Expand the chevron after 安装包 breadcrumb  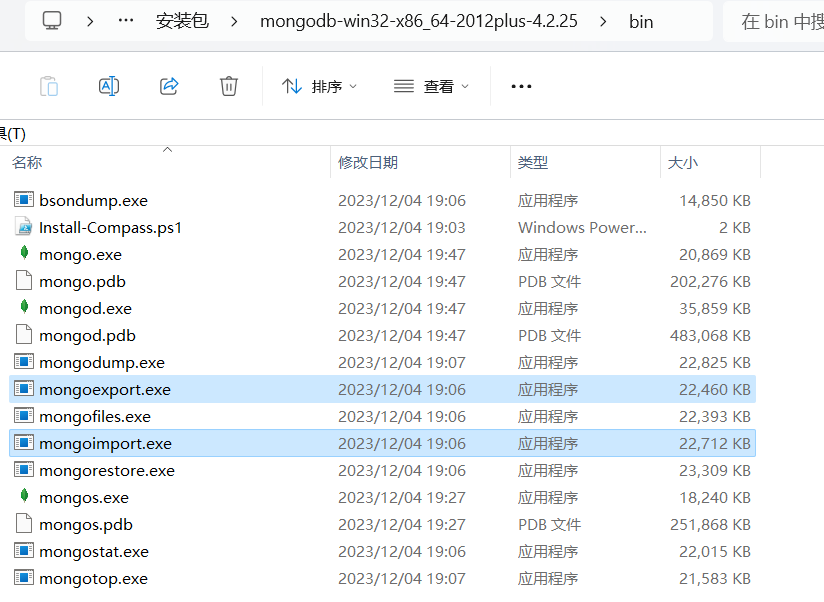(x=234, y=22)
